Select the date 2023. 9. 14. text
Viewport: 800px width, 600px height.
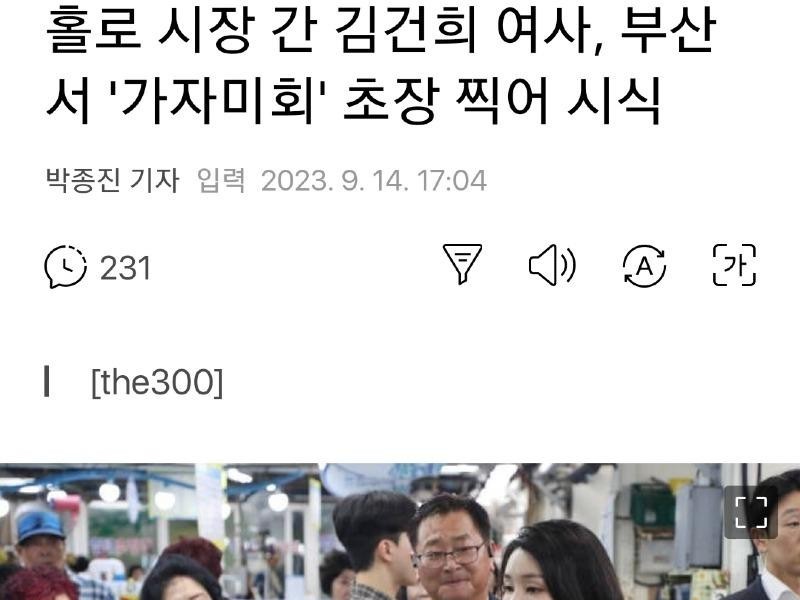click(334, 181)
